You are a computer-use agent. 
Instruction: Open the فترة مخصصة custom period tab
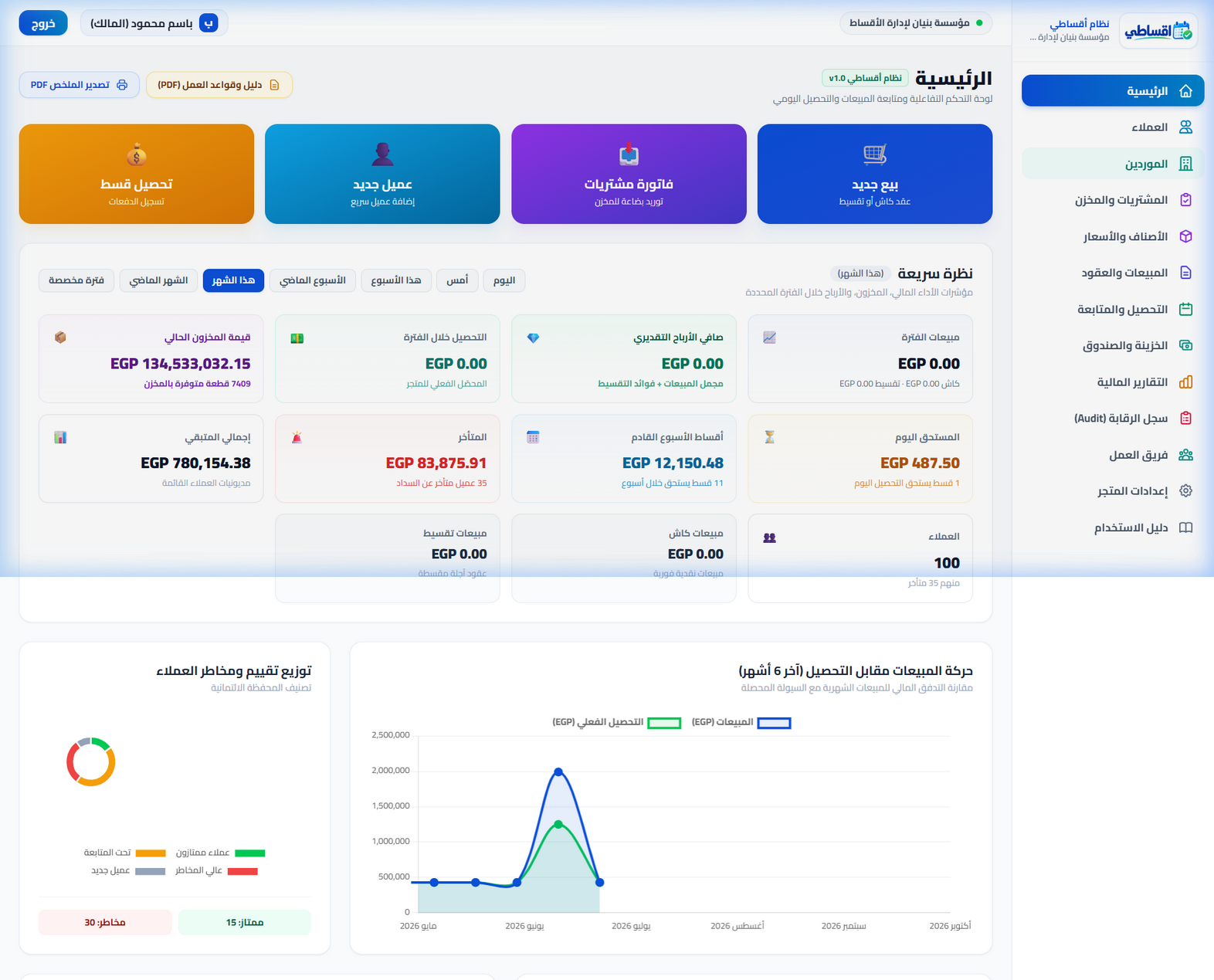coord(76,280)
